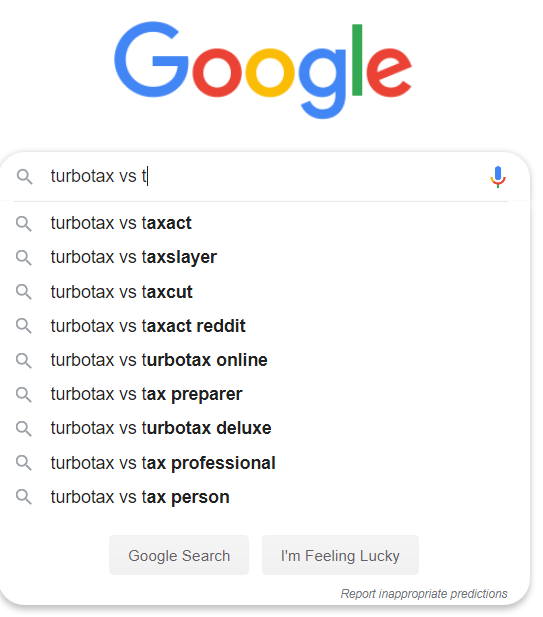Click the magnifier icon beside 'turbotax vs tax person'

(24, 497)
